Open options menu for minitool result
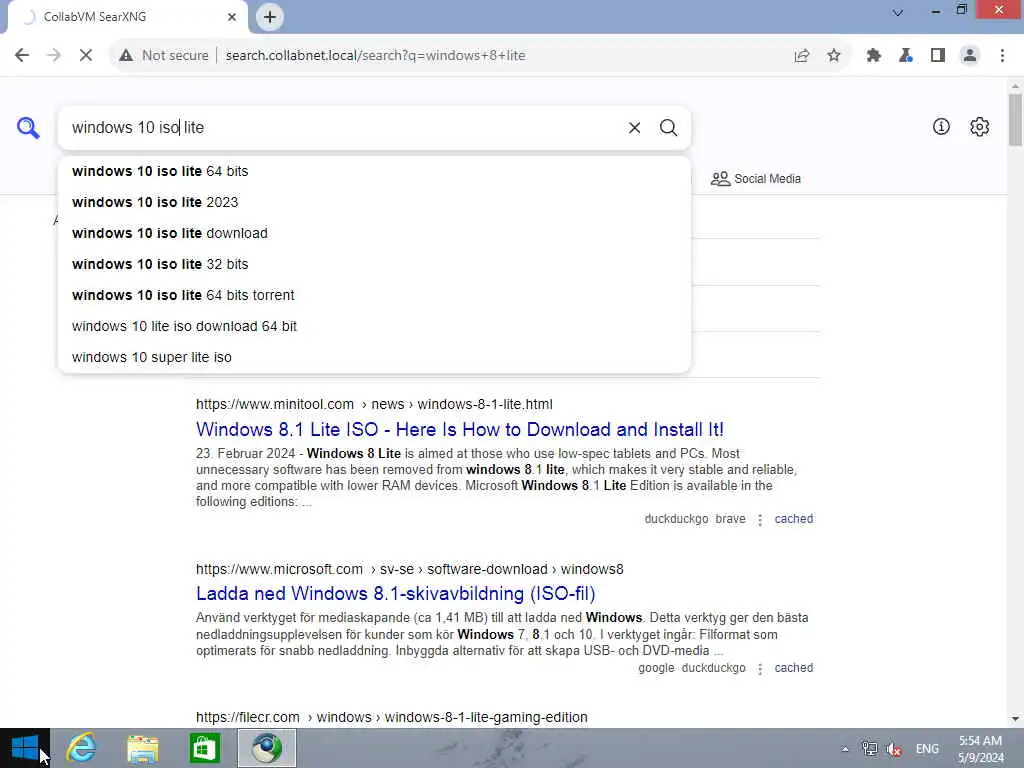 click(760, 520)
